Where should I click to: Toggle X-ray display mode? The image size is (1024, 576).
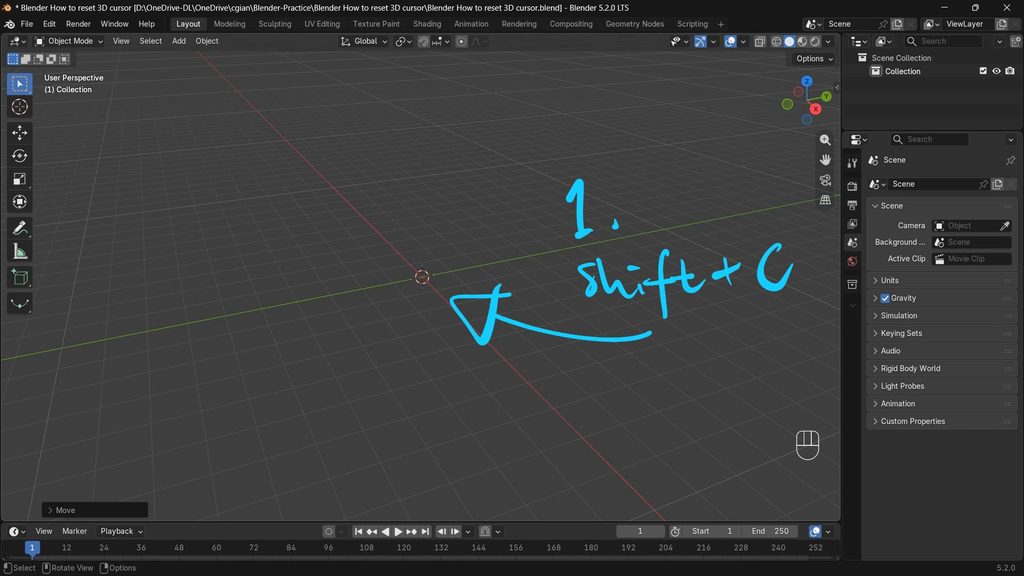click(x=760, y=41)
